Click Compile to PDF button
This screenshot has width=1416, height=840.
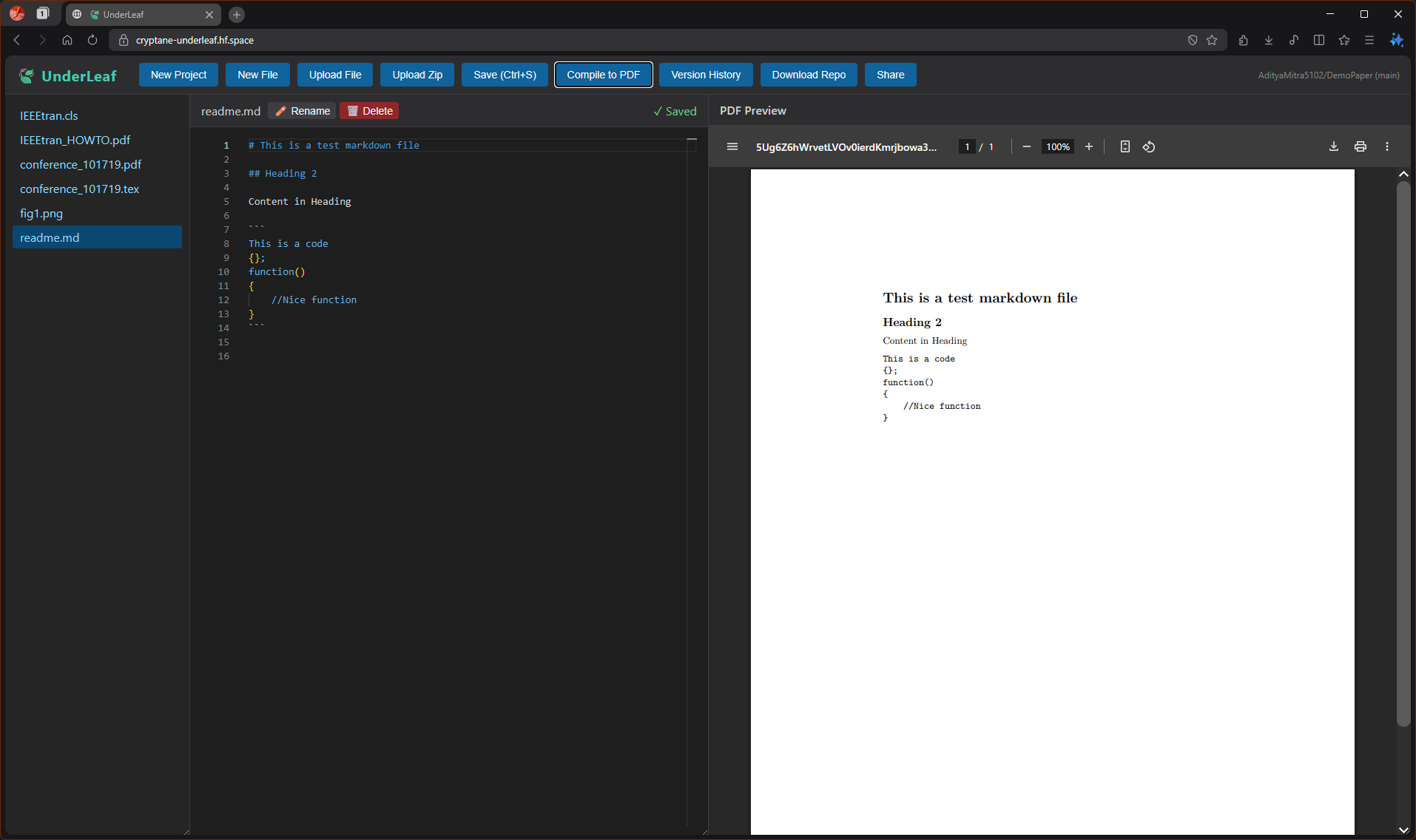(603, 75)
